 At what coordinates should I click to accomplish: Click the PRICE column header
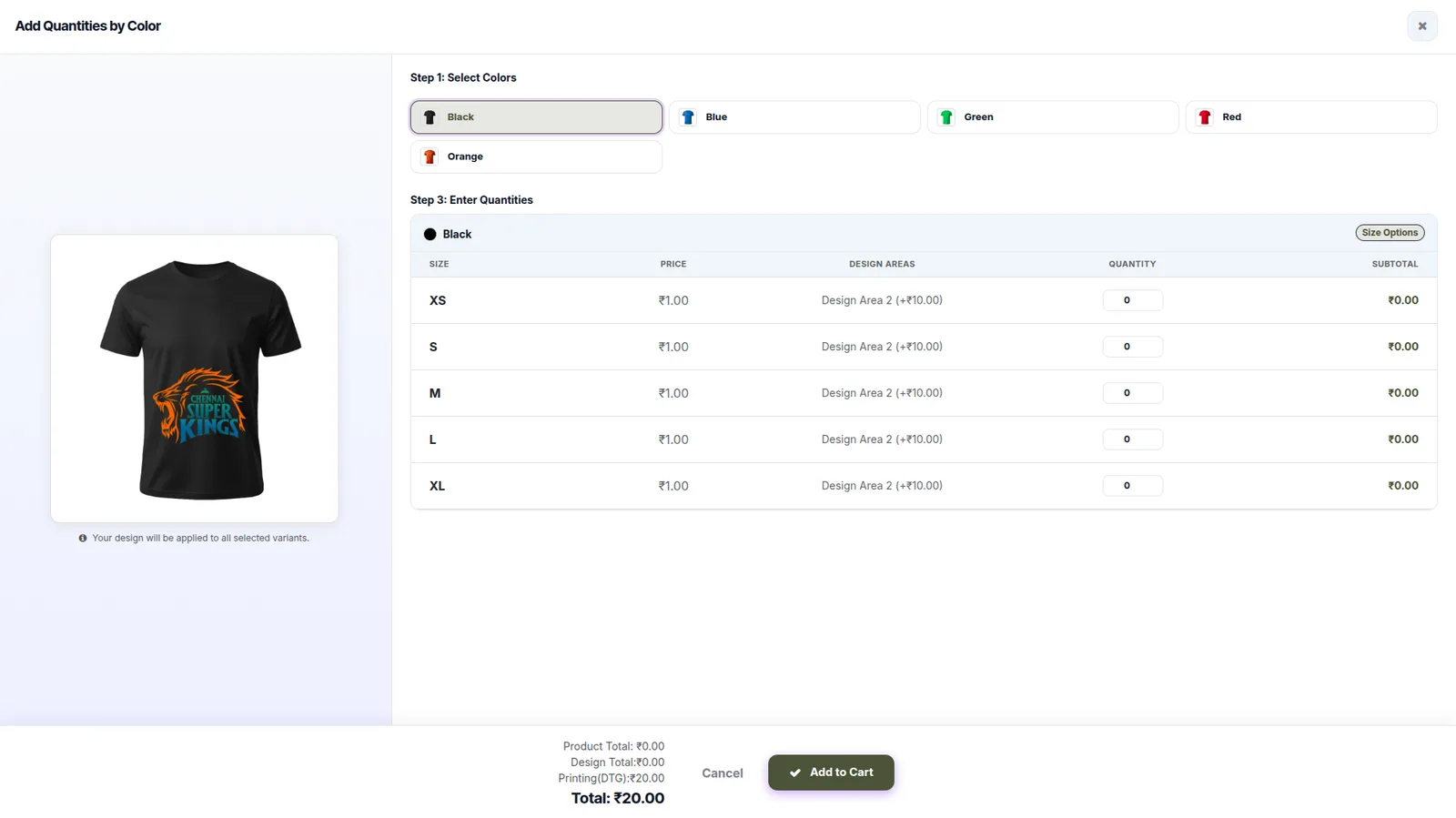pyautogui.click(x=673, y=264)
